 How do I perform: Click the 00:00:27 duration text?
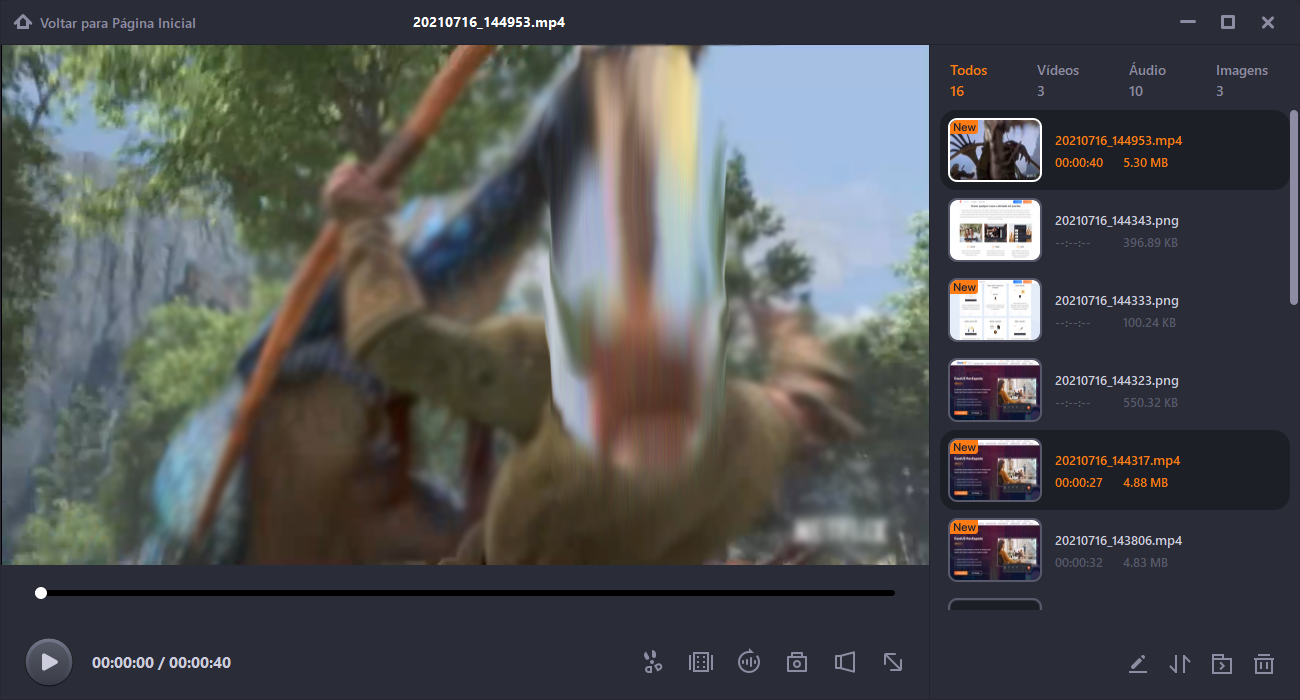coord(1079,483)
